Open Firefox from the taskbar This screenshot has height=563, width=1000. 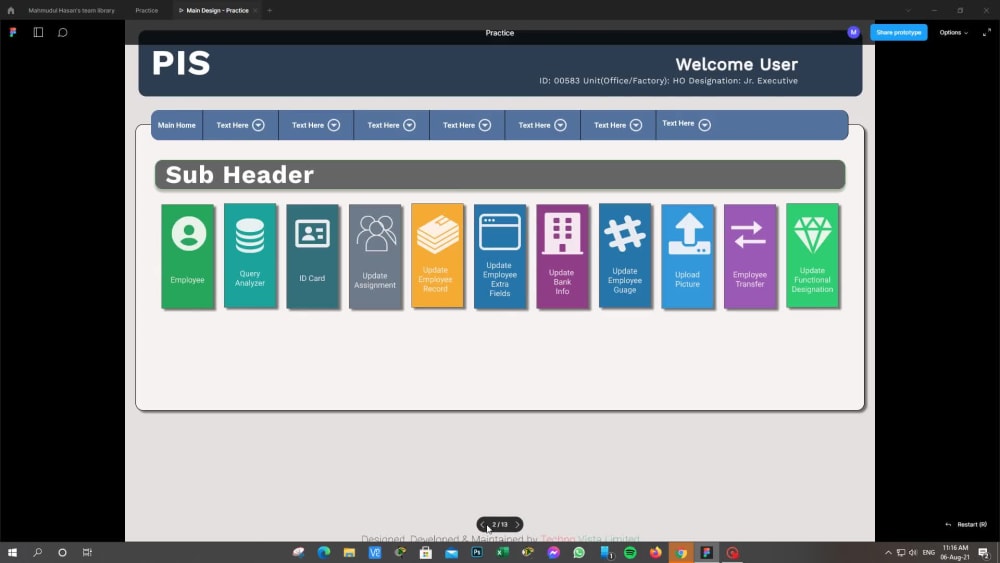coord(656,552)
